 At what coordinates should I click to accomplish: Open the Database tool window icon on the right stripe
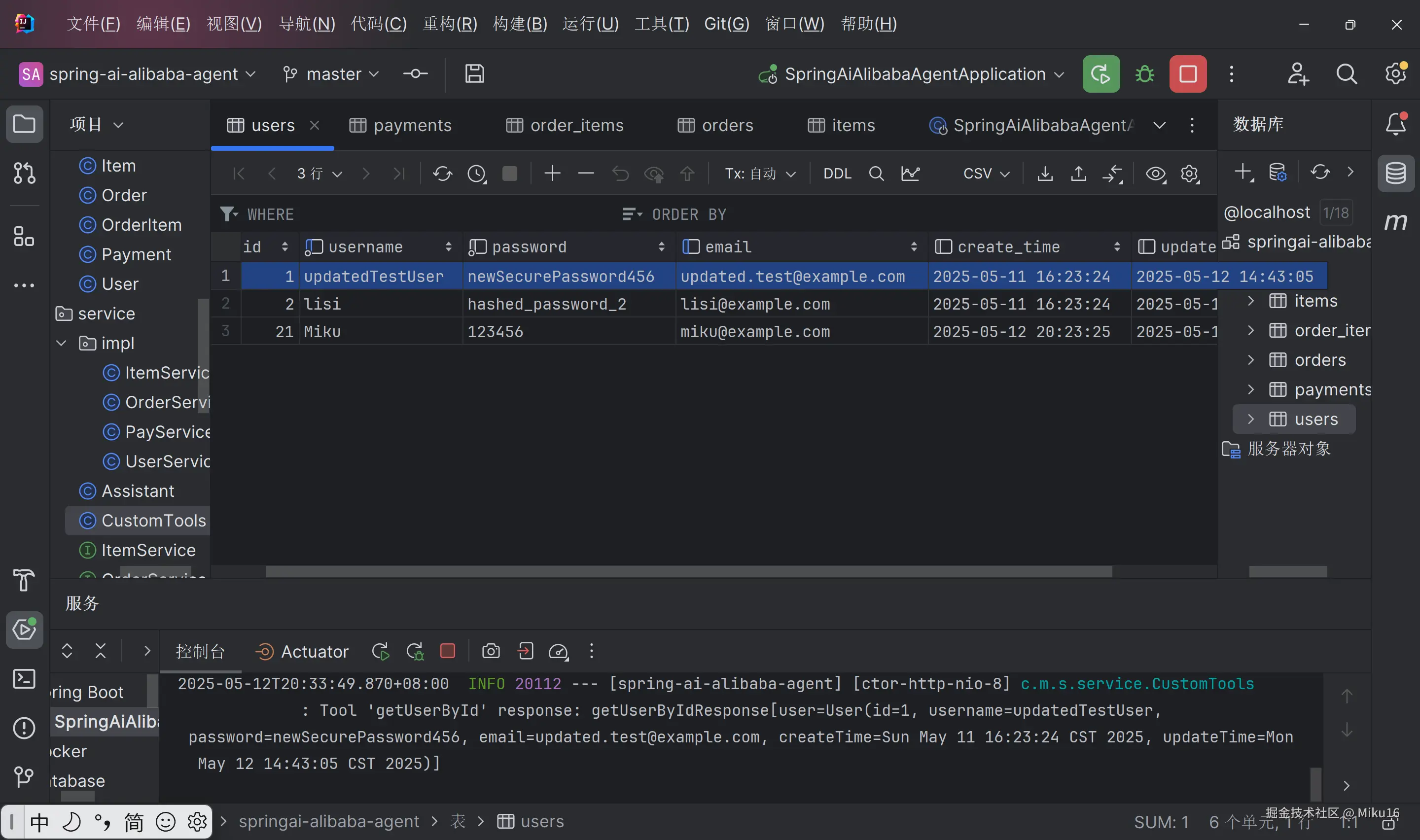coord(1396,173)
